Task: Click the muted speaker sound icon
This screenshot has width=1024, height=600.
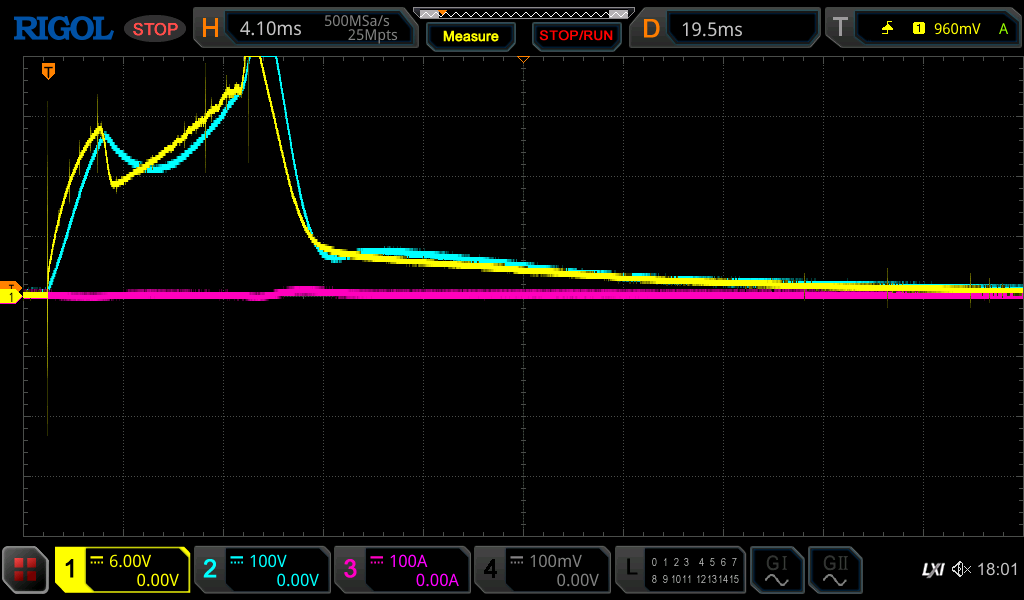Action: [962, 570]
